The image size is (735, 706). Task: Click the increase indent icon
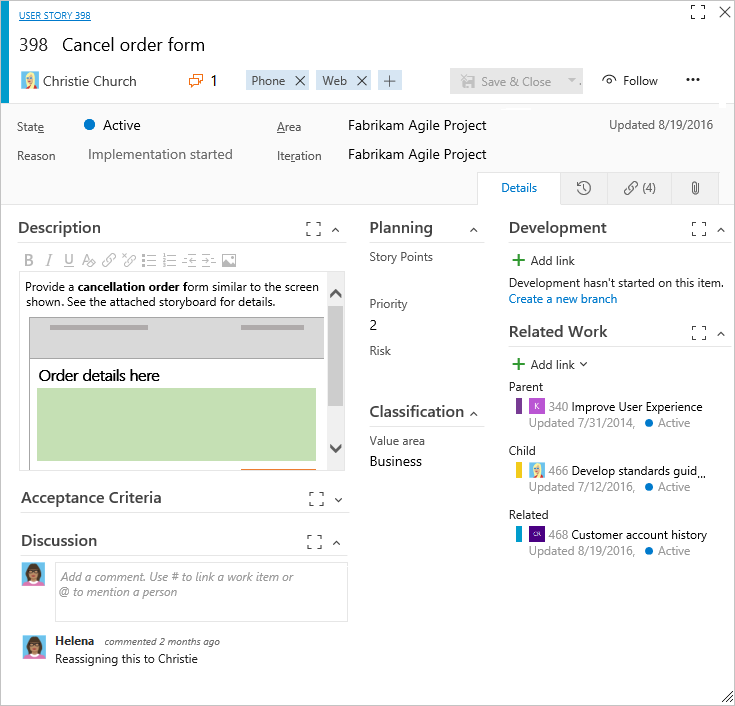point(209,260)
